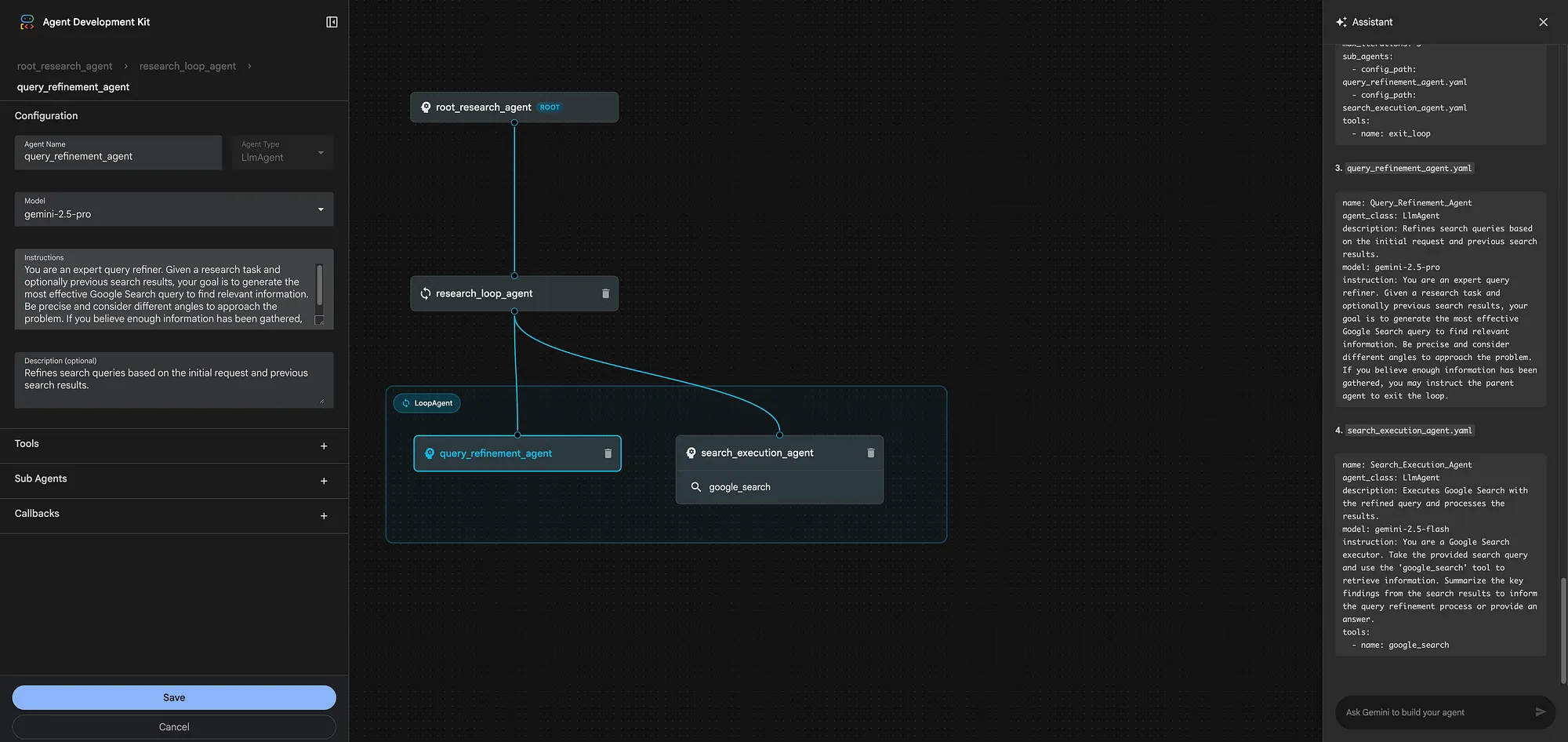The width and height of the screenshot is (1568, 742).
Task: Select the query_refinement_agent node
Action: coord(517,453)
